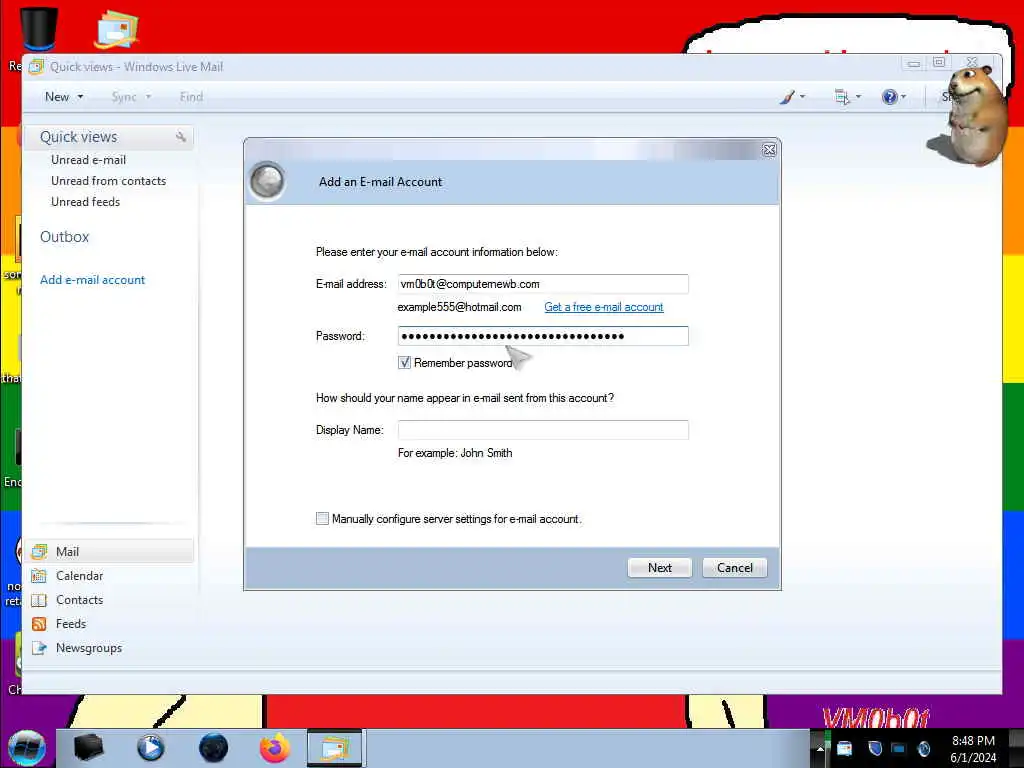Image resolution: width=1024 pixels, height=768 pixels.
Task: Launch Windows Media Player from the taskbar
Action: pyautogui.click(x=151, y=748)
